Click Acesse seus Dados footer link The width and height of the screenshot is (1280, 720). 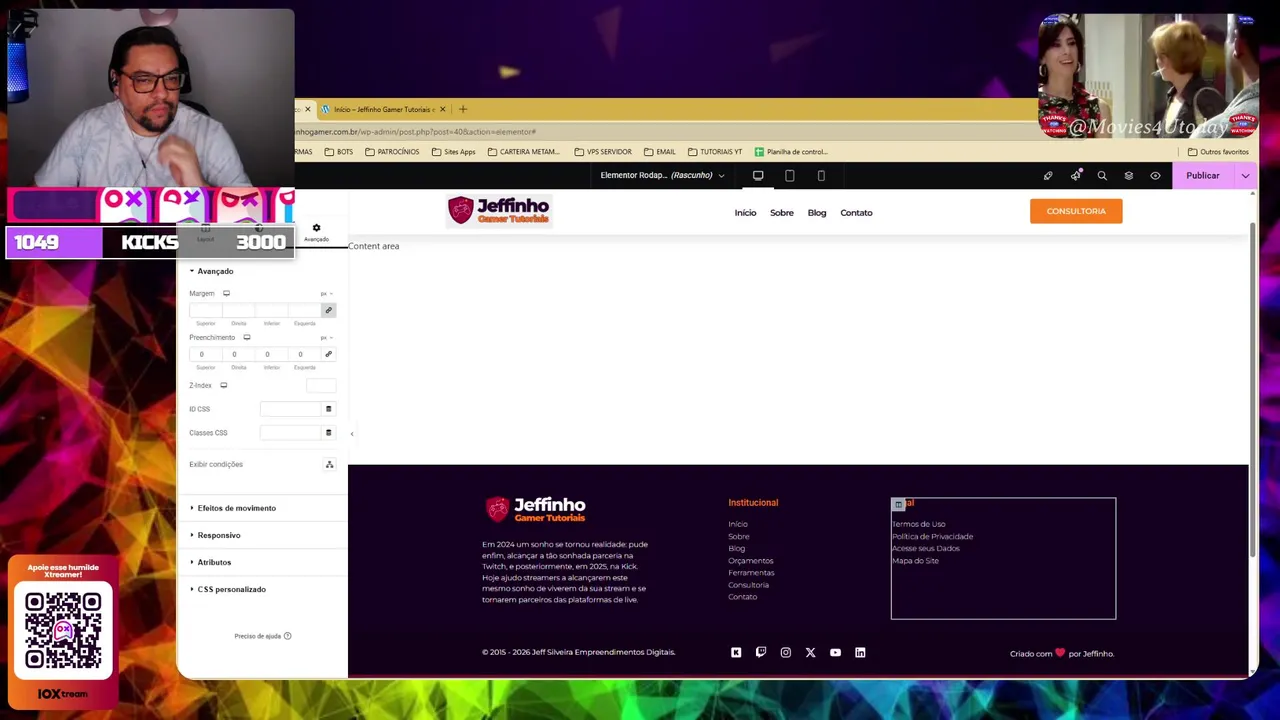[925, 548]
